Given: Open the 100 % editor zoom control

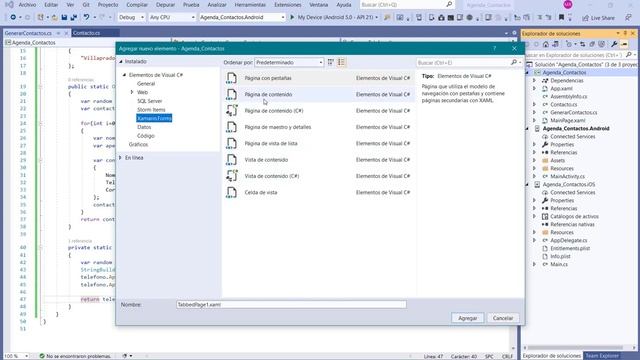Looking at the screenshot, I should tap(16, 356).
